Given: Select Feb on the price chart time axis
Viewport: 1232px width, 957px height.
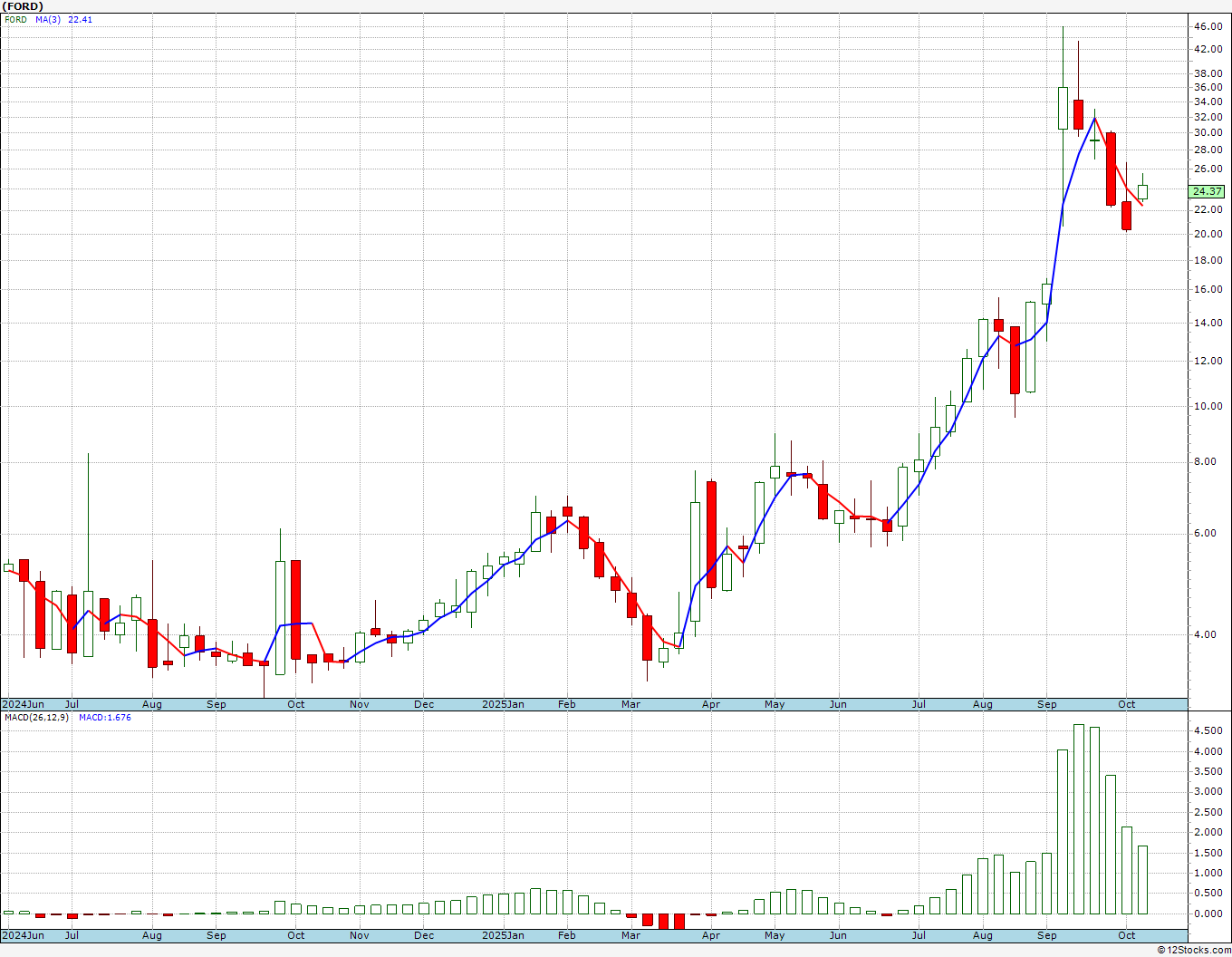Looking at the screenshot, I should click(x=567, y=704).
